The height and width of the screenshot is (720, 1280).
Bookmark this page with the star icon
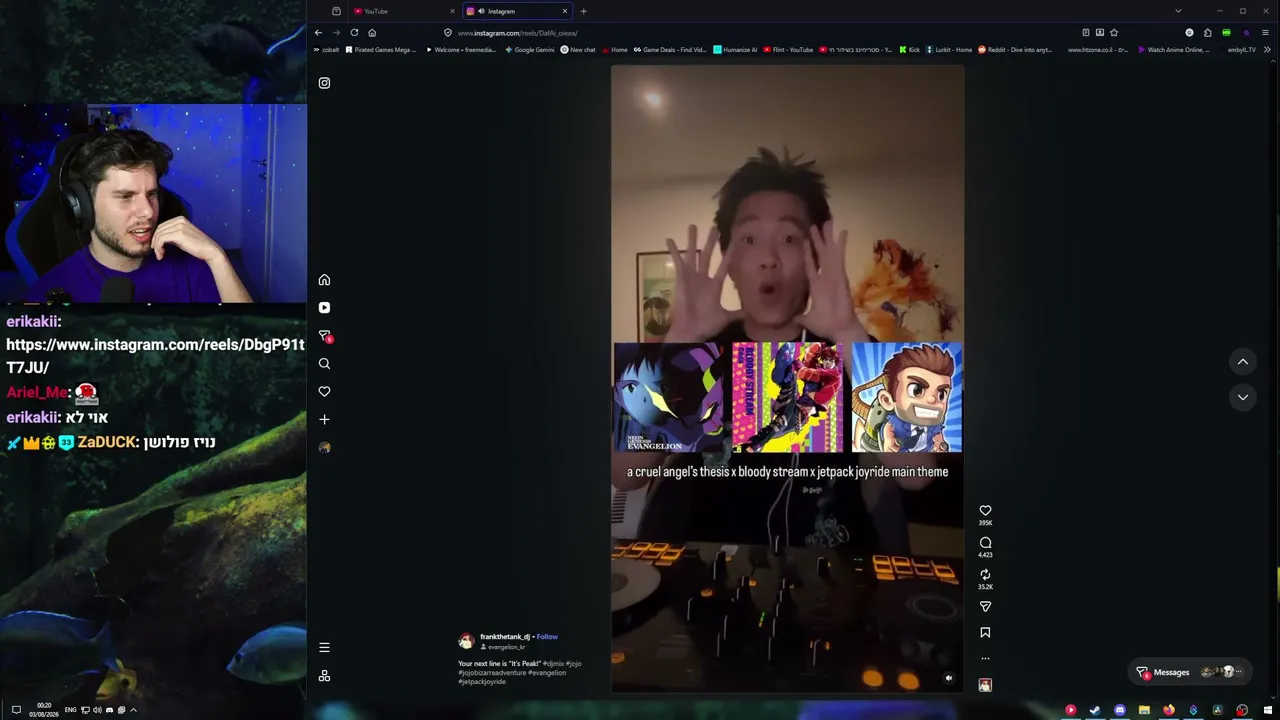(x=1114, y=32)
